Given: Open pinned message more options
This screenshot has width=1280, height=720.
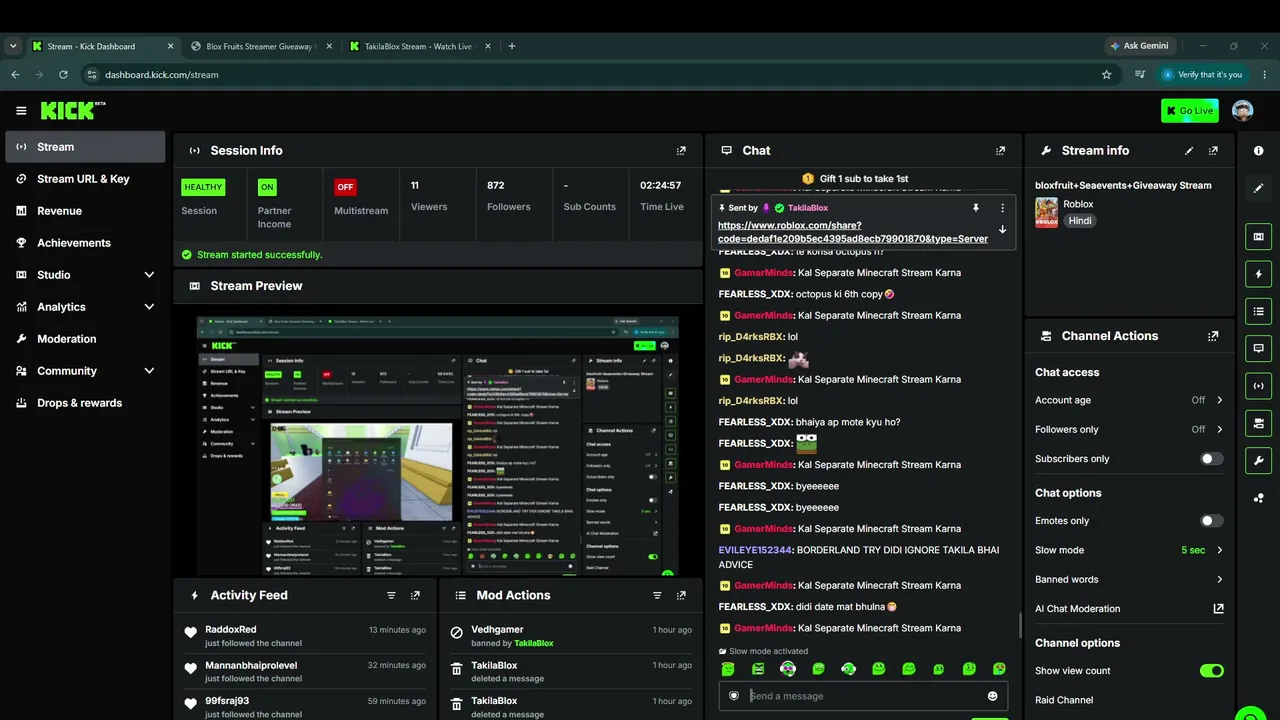Looking at the screenshot, I should coord(1002,208).
